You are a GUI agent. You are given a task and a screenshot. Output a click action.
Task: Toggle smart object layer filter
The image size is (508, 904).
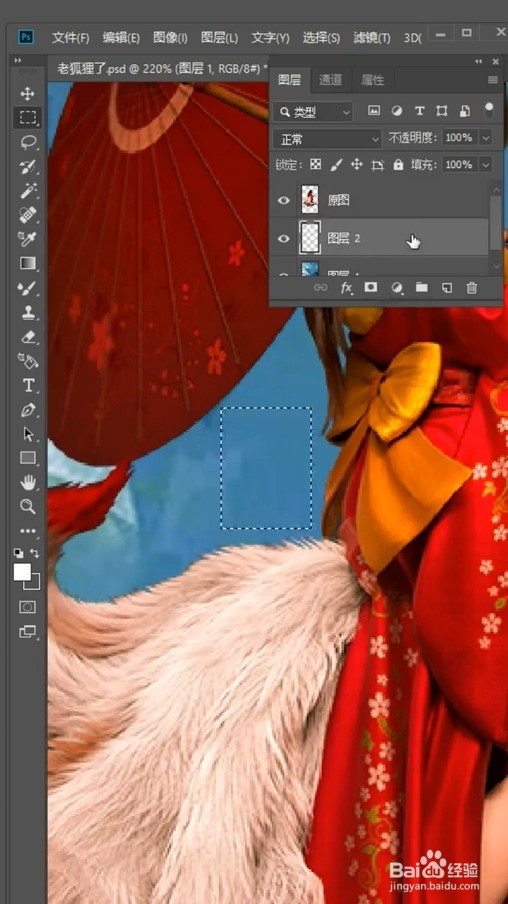pyautogui.click(x=465, y=111)
